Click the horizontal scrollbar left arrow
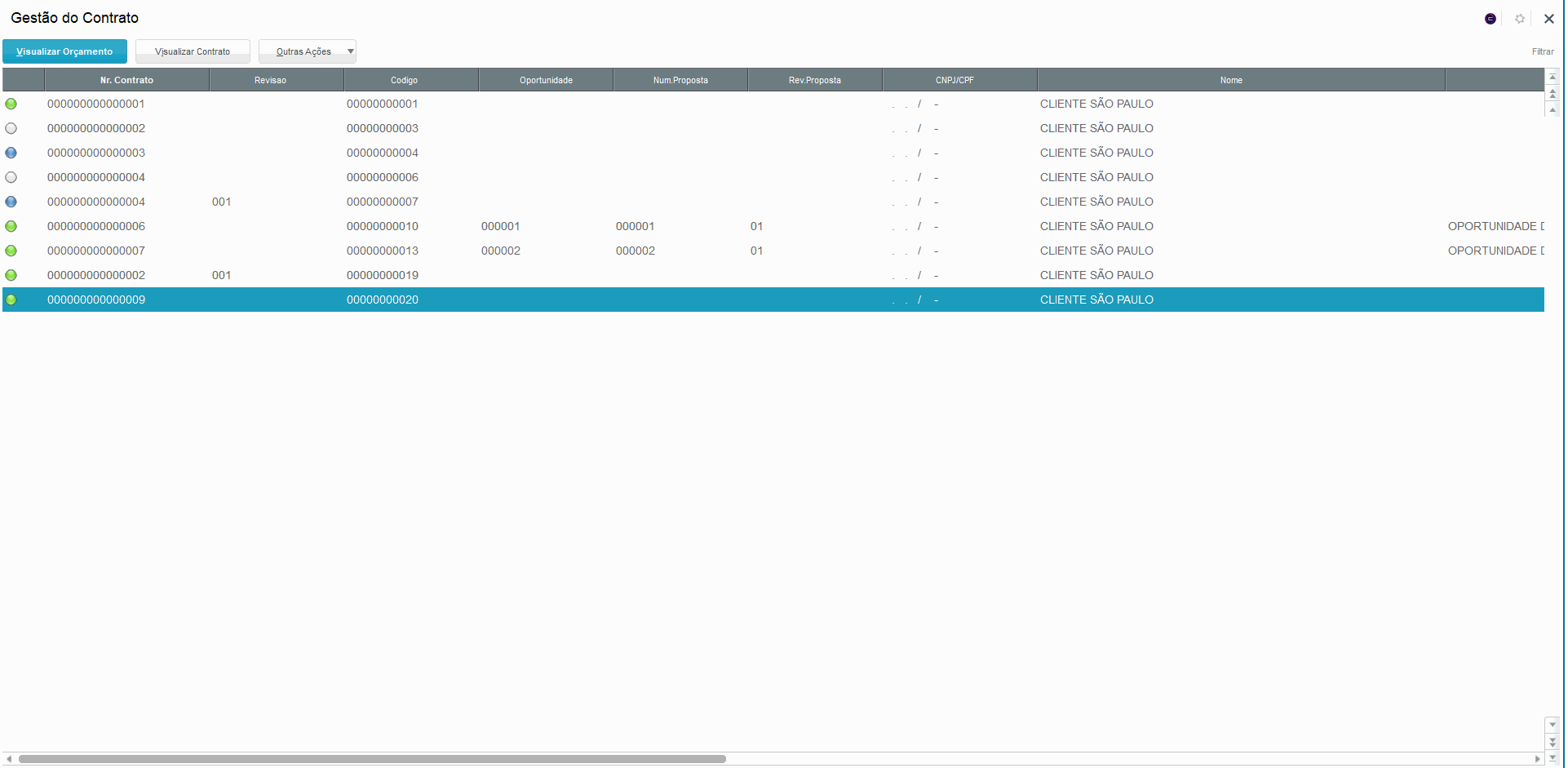Image resolution: width=1568 pixels, height=768 pixels. (x=9, y=759)
